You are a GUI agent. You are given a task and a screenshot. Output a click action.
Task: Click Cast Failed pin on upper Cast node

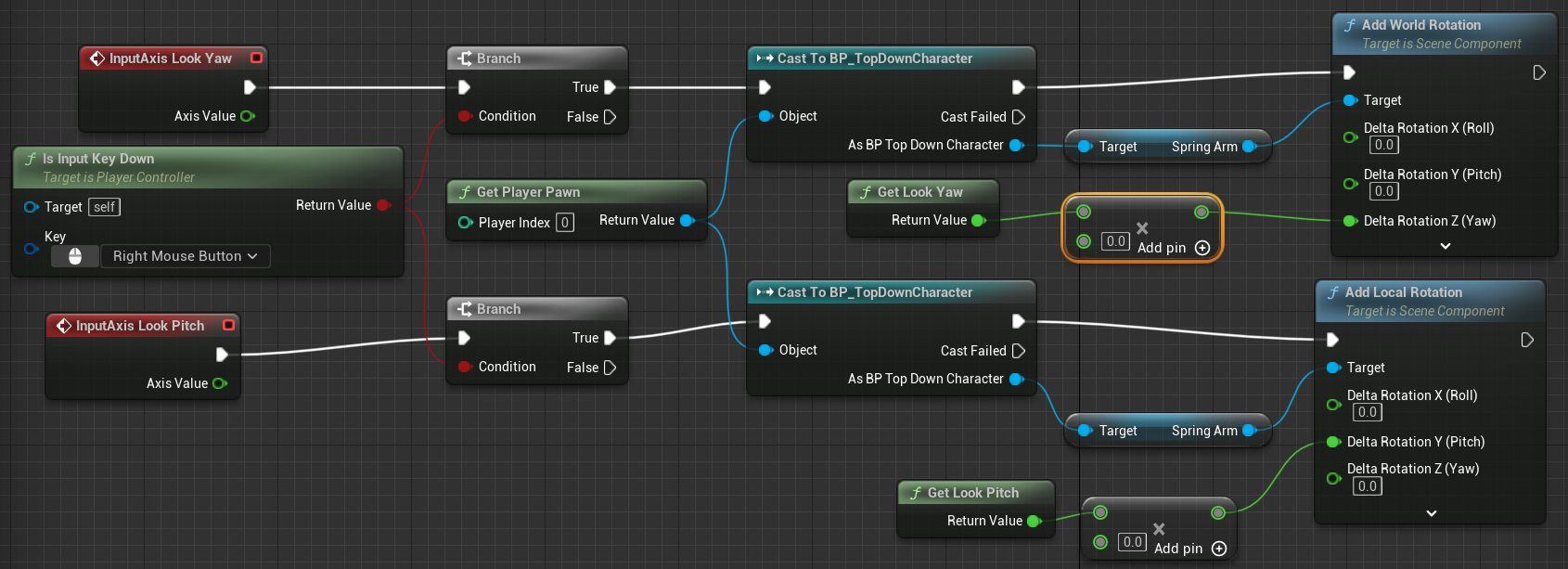pos(1018,117)
